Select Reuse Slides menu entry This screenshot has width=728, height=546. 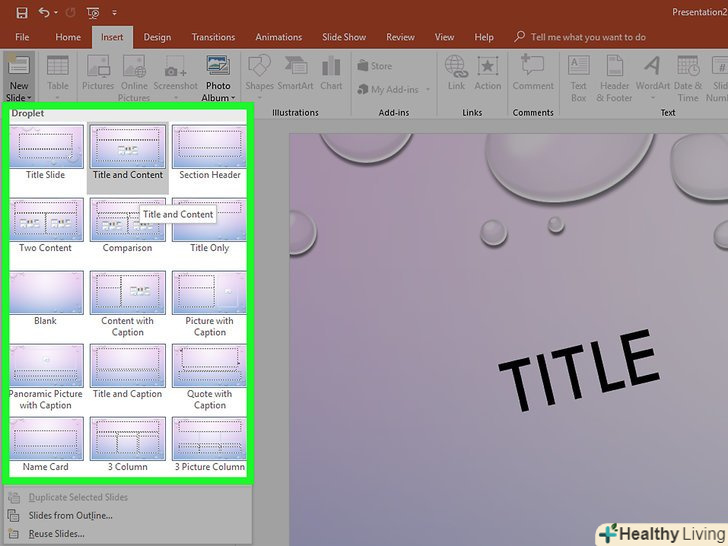[x=56, y=534]
